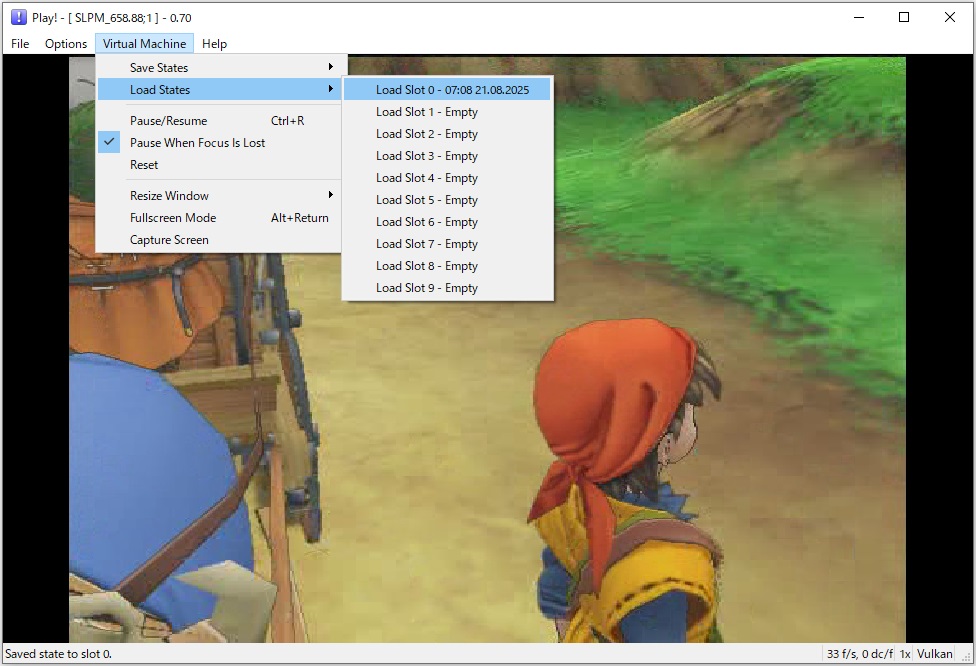Click 'Saved state to slot 0.' status text
This screenshot has width=976, height=666.
[x=59, y=654]
